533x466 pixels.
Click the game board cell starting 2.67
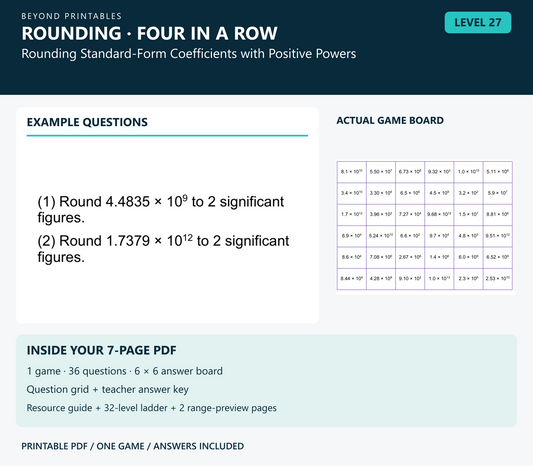click(x=410, y=257)
